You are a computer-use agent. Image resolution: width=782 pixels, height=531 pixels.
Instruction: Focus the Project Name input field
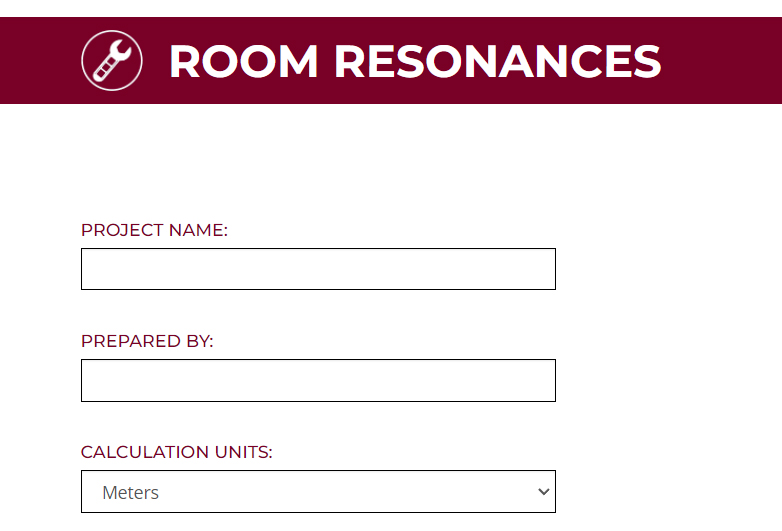(x=318, y=269)
